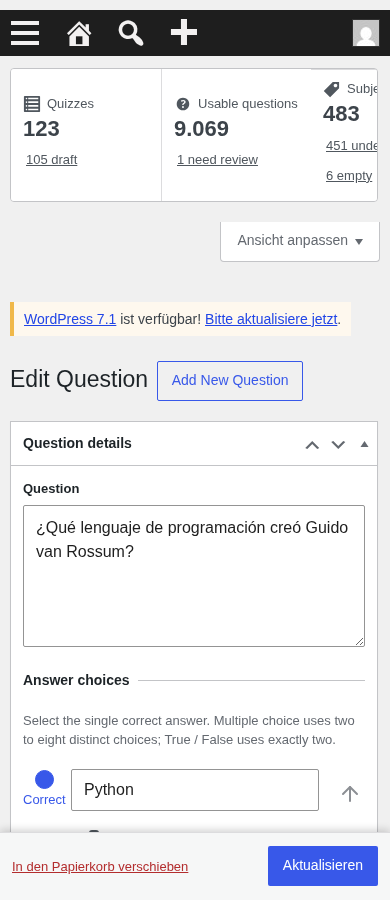Mark Python as the correct answer

click(44, 779)
